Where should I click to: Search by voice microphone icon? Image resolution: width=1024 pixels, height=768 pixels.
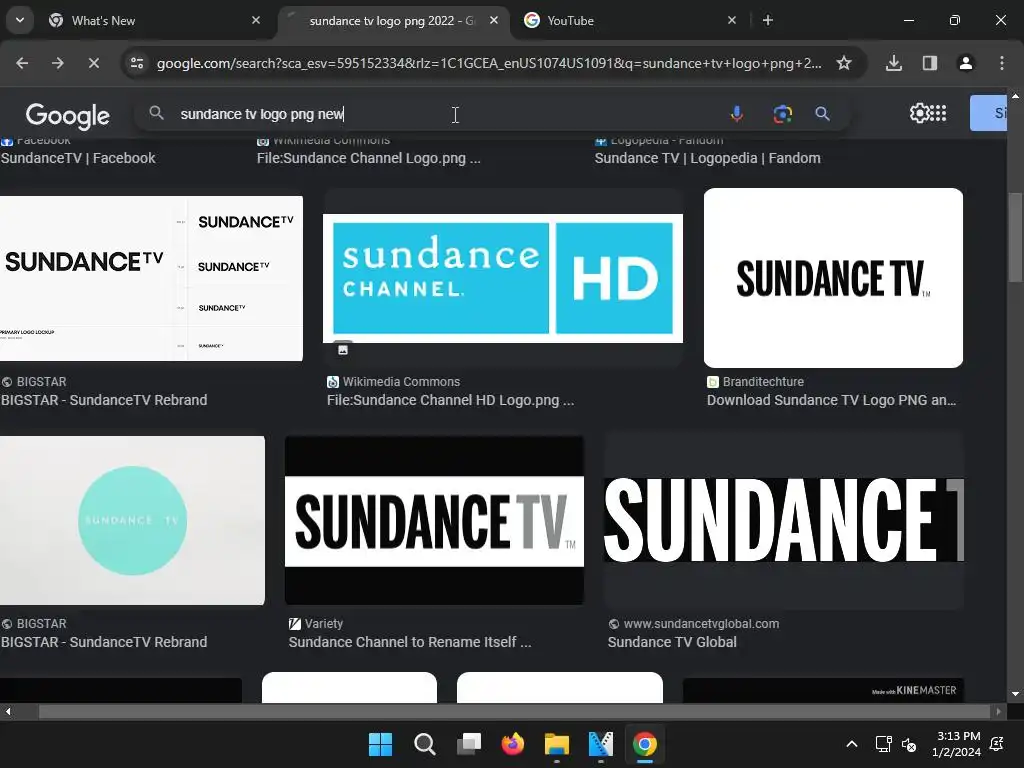(x=737, y=114)
